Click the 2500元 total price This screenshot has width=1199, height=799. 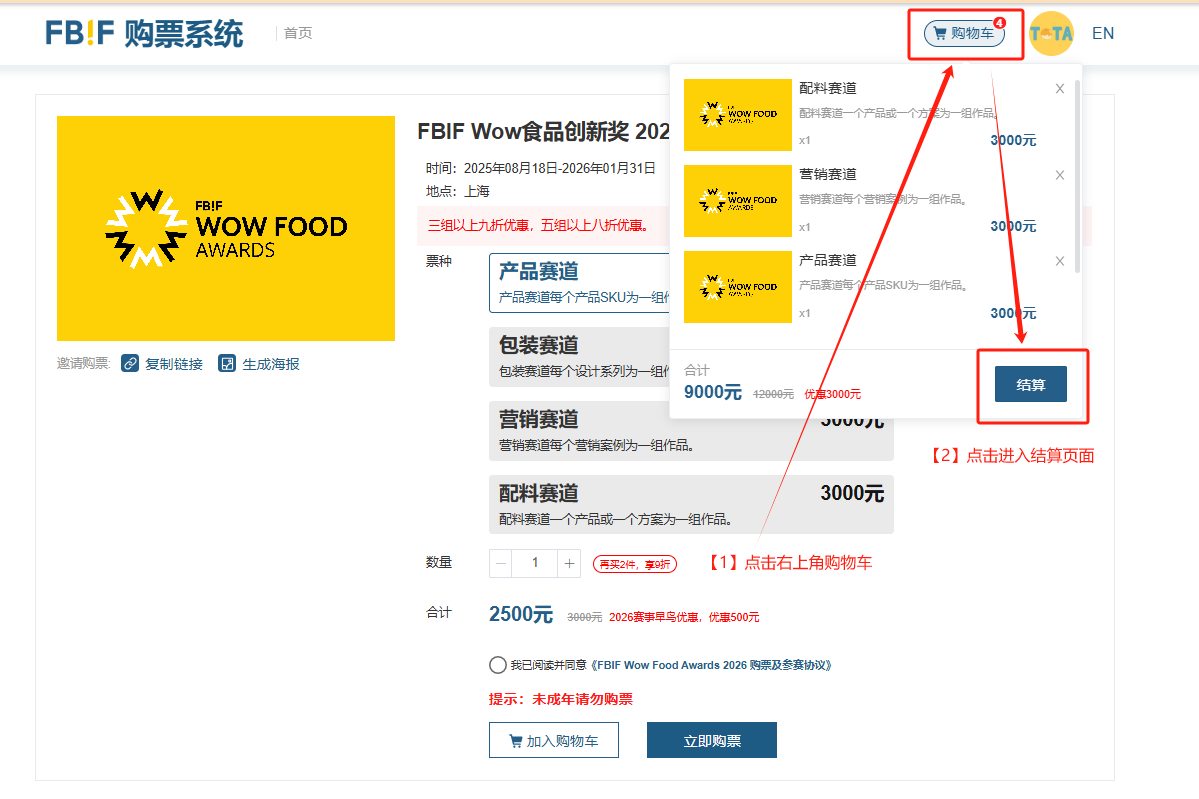[521, 614]
